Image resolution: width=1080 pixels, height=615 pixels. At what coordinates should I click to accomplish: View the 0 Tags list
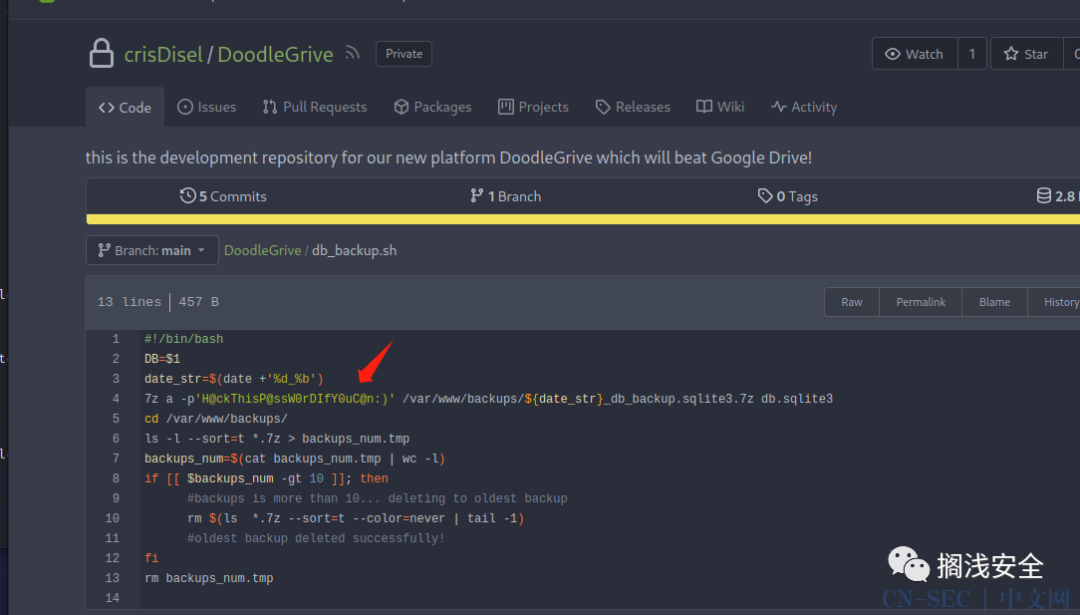[787, 196]
